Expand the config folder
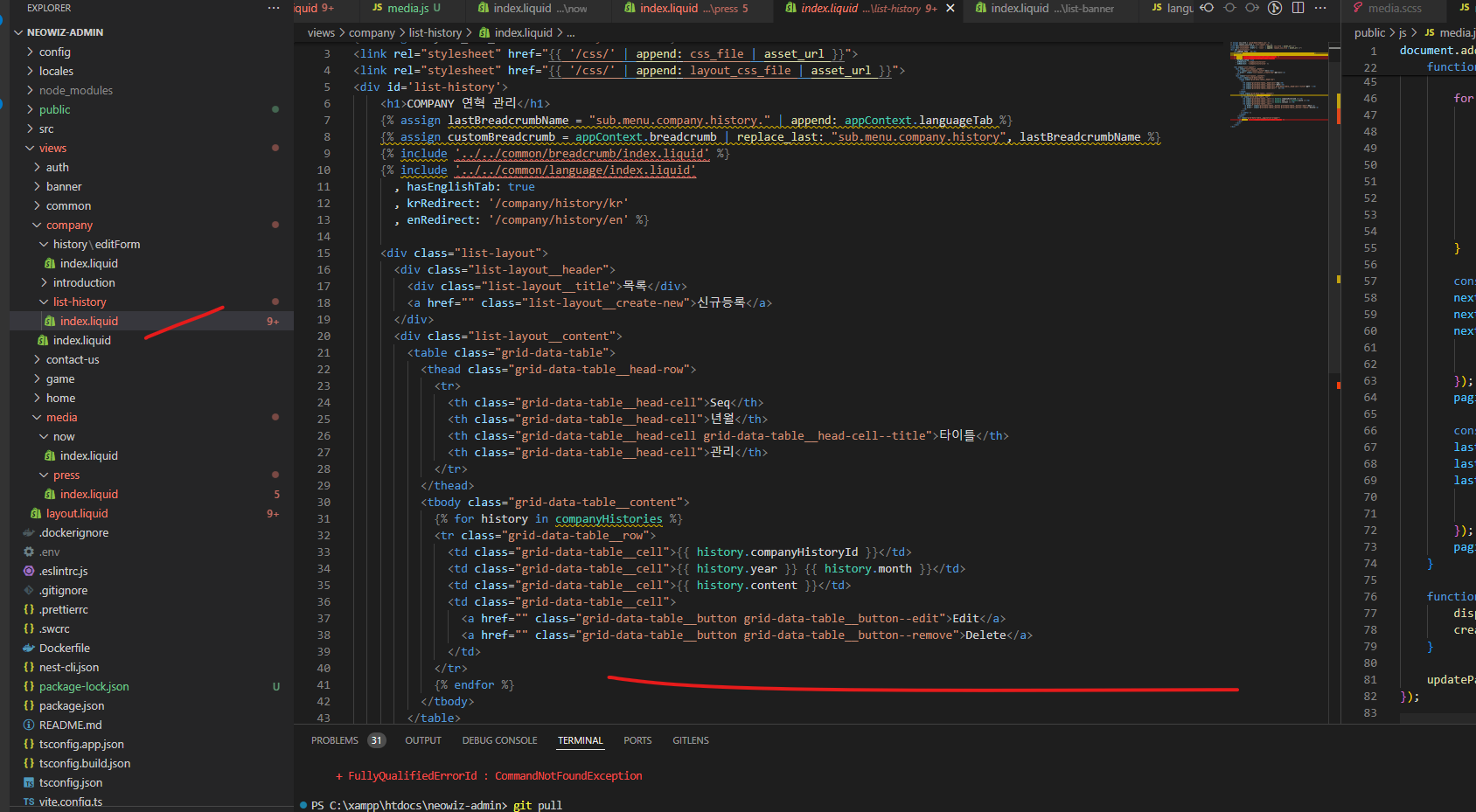The width and height of the screenshot is (1476, 812). 151,52
